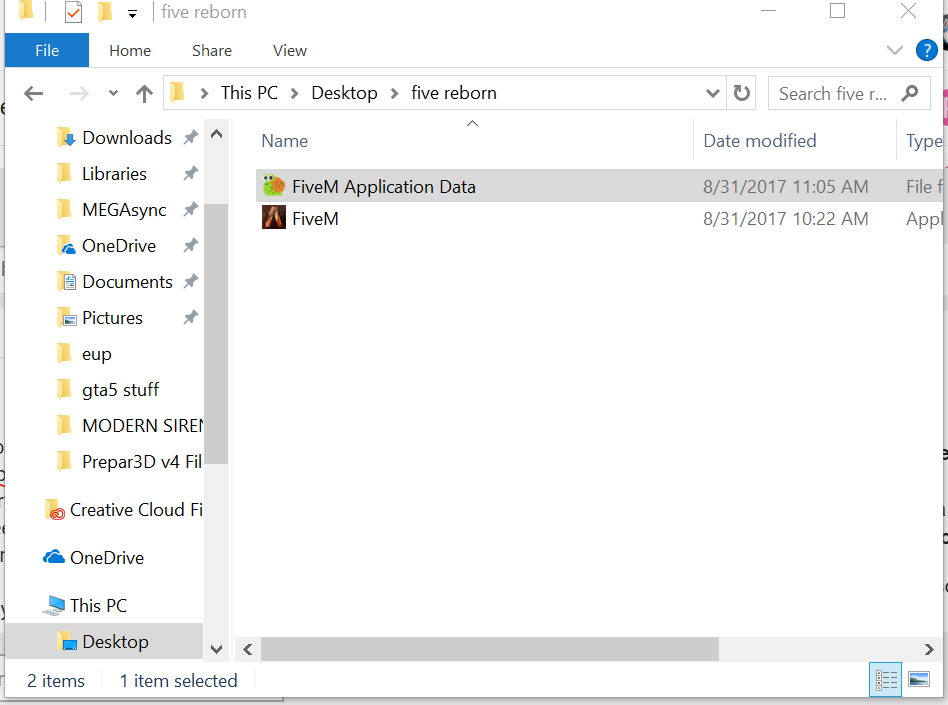Expand the ribbon with the chevron
Viewport: 948px width, 705px height.
click(x=894, y=50)
